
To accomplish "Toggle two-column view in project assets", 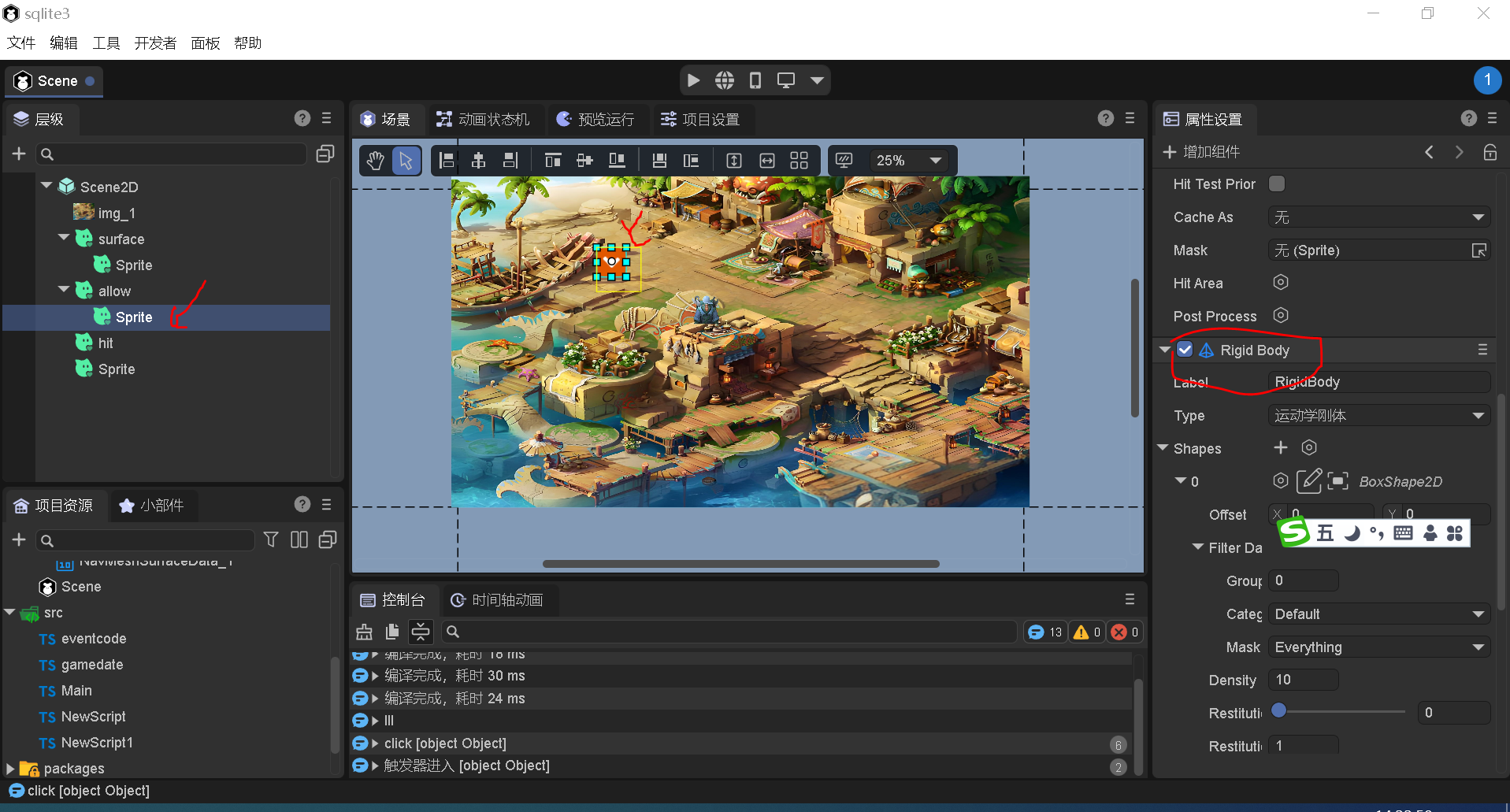I will click(299, 539).
